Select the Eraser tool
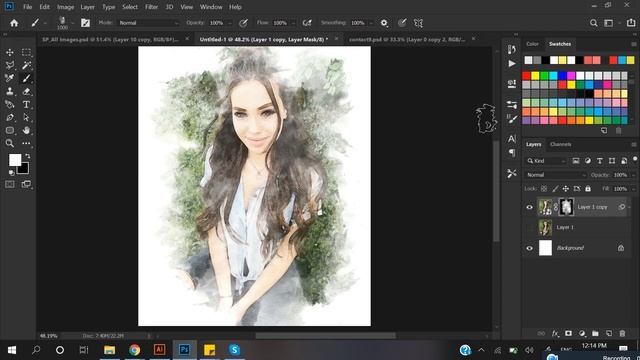Viewport: 640px width, 360px height. click(27, 91)
